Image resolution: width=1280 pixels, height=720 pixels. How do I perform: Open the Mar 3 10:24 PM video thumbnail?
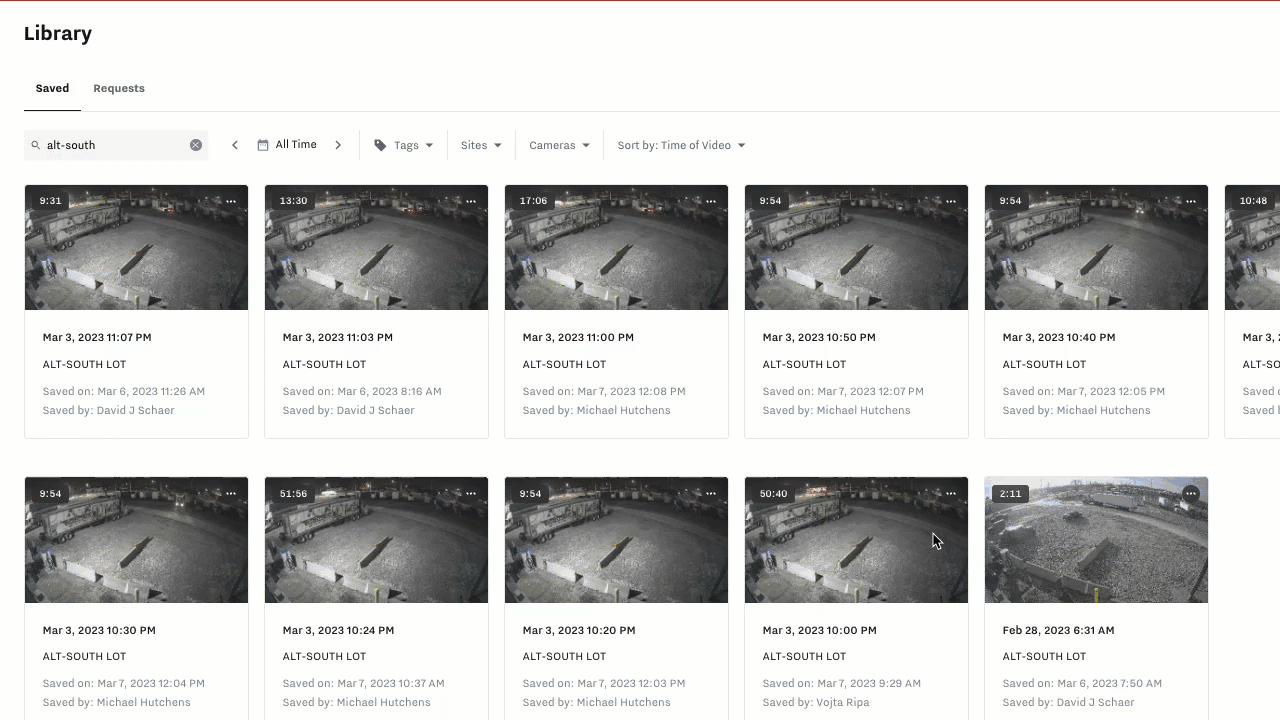click(x=376, y=540)
